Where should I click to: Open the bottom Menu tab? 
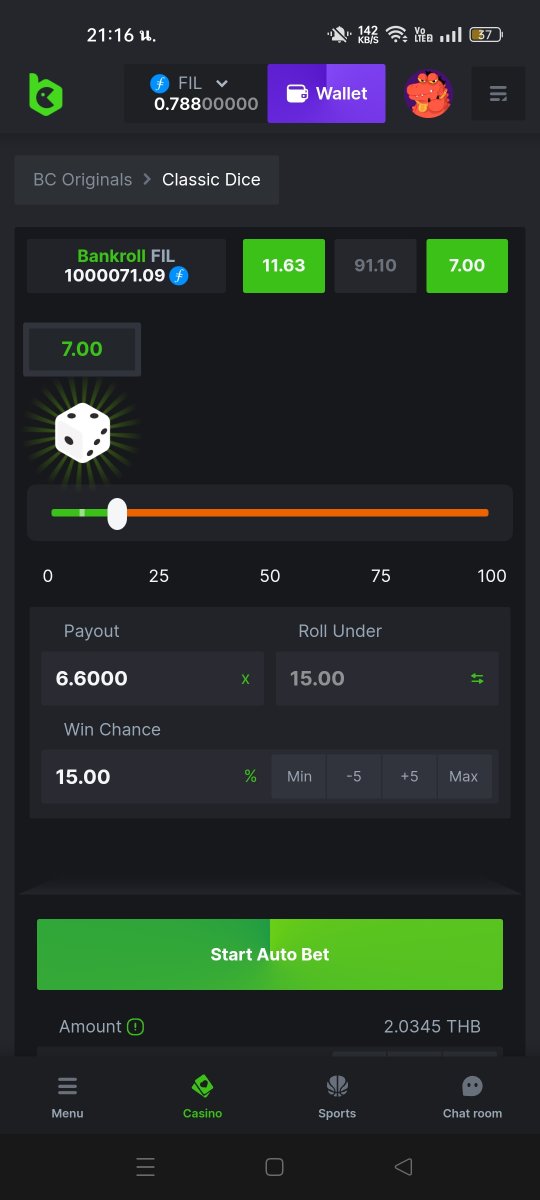click(67, 1096)
